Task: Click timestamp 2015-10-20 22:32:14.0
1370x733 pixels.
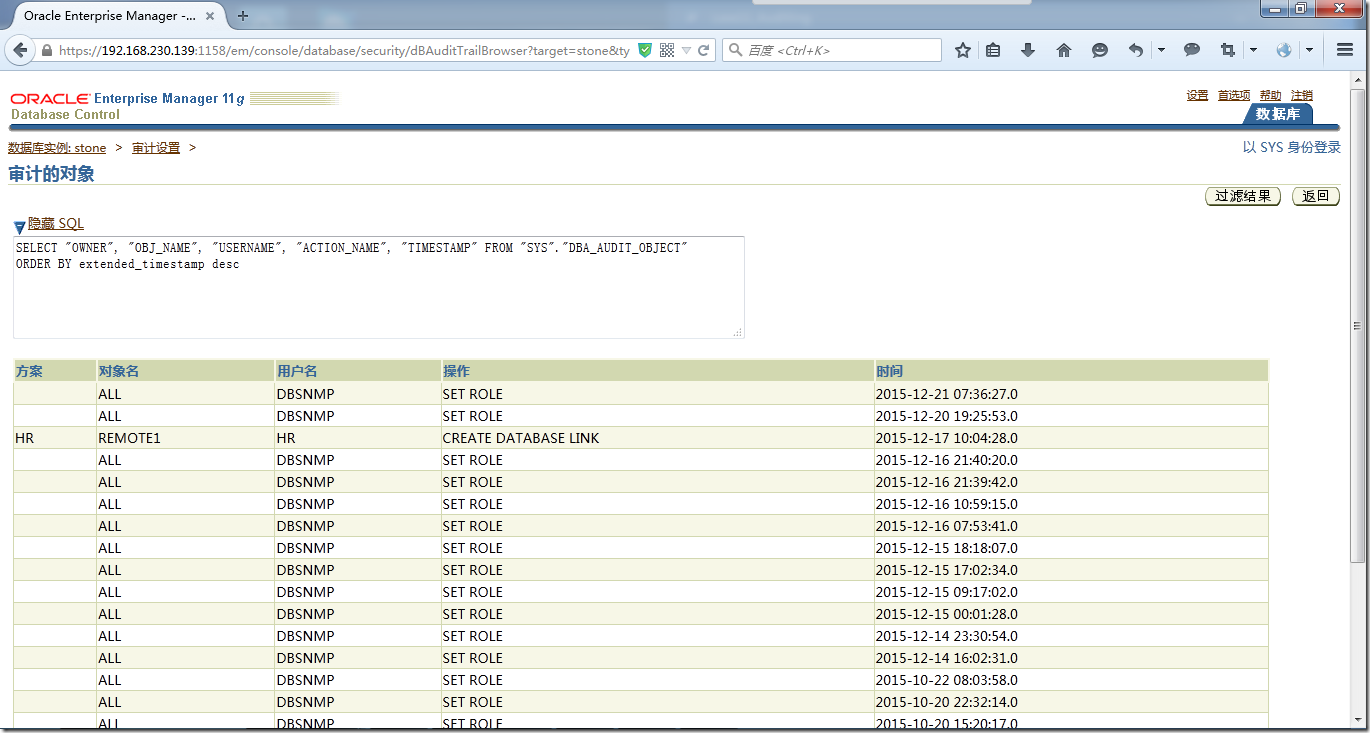Action: click(x=946, y=702)
